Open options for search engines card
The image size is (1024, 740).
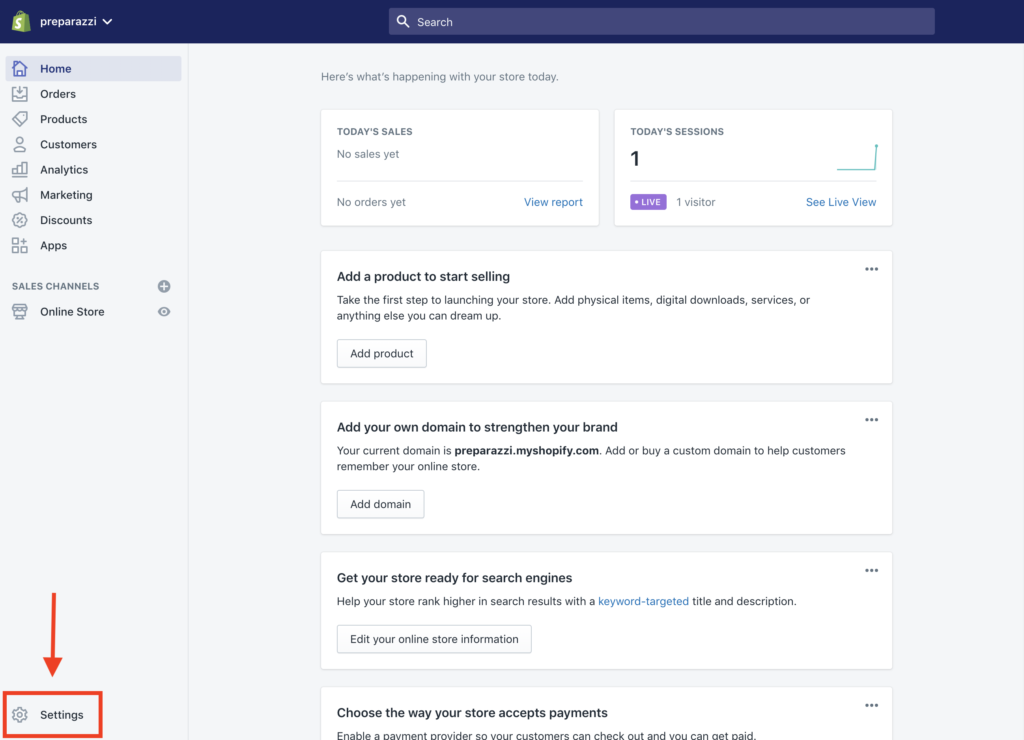(871, 571)
